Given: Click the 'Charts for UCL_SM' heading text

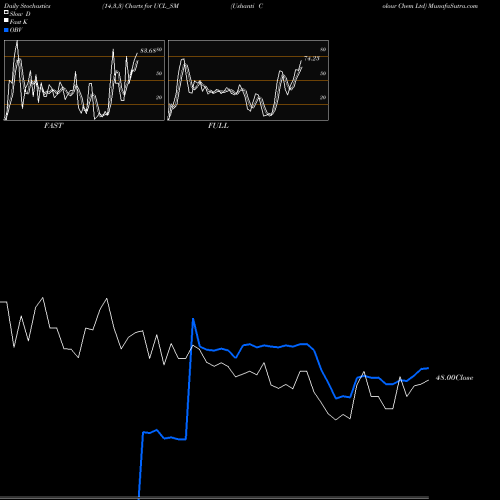Looking at the screenshot, I should coord(152,6).
